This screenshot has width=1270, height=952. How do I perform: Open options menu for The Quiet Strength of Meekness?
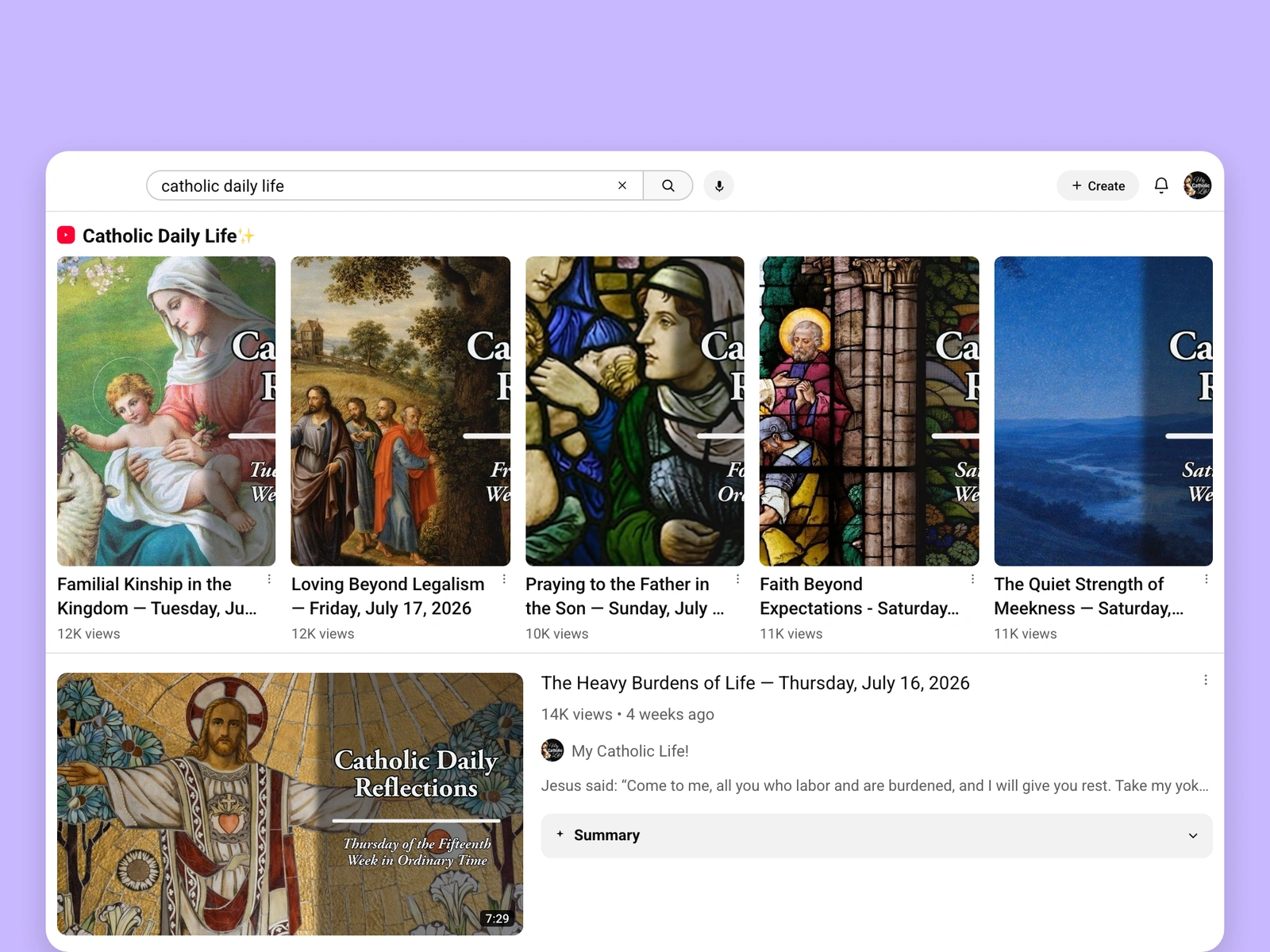[x=1206, y=579]
